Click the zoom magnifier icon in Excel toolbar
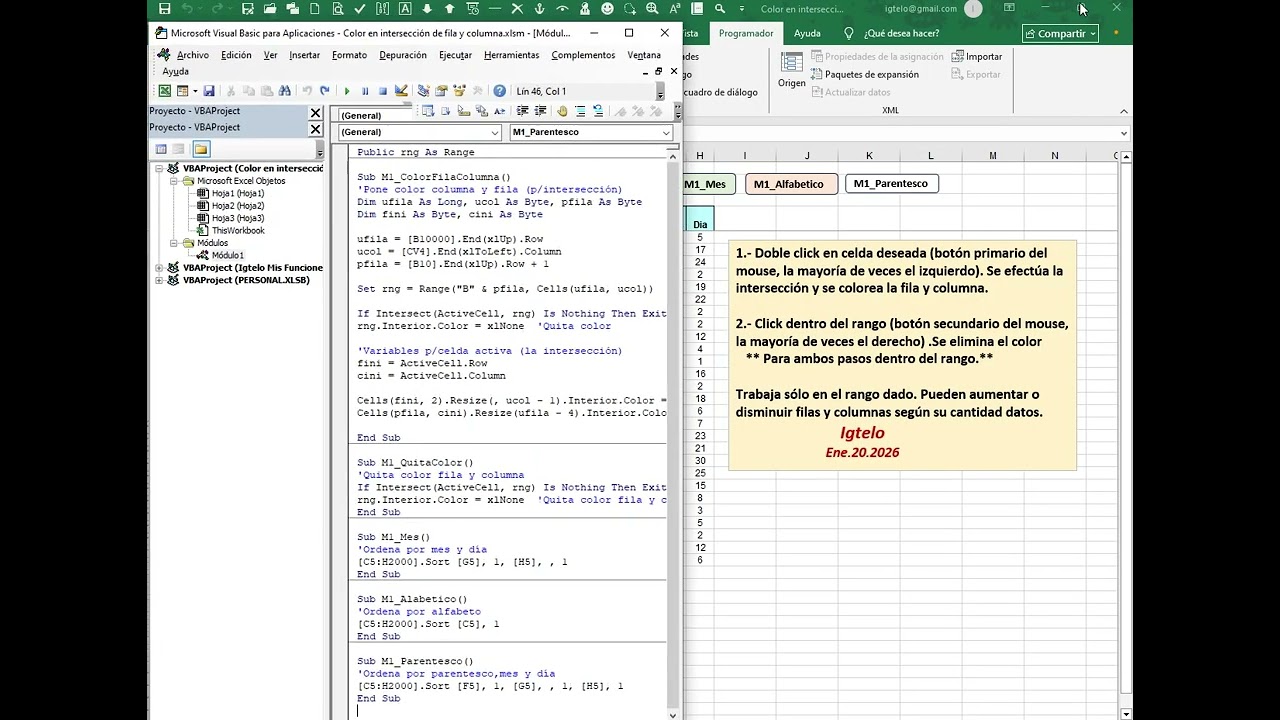The image size is (1280, 720). coord(652,9)
